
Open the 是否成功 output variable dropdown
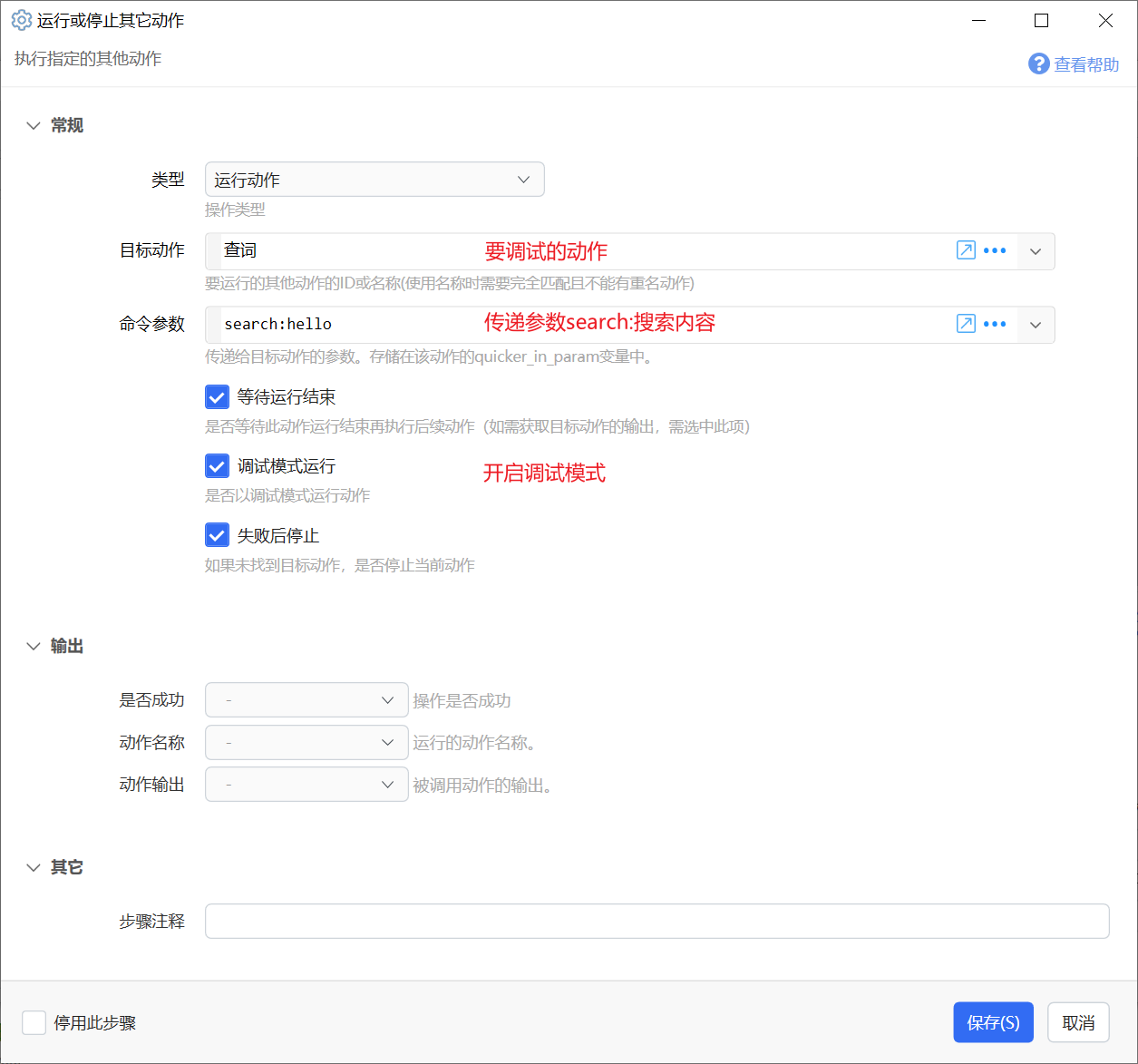point(306,700)
